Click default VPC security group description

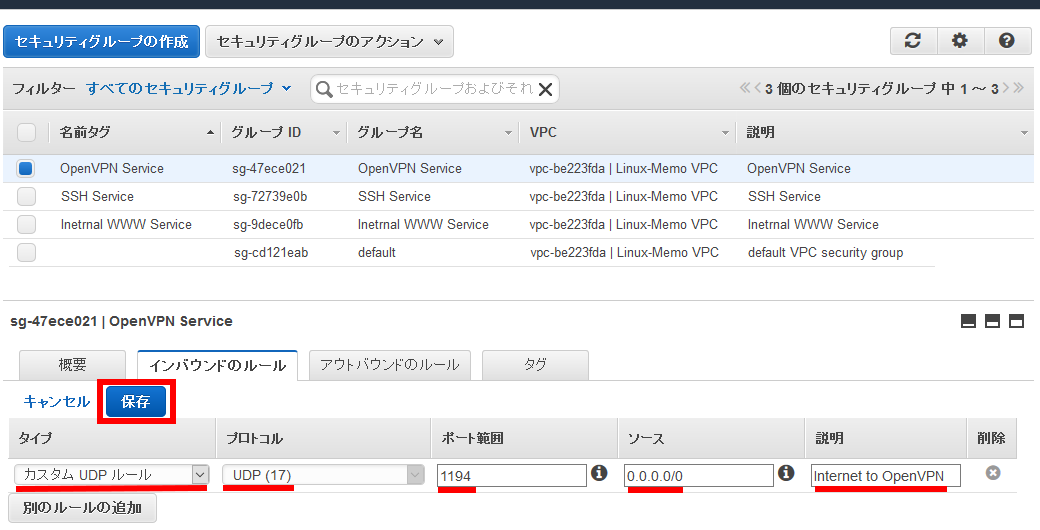click(825, 252)
